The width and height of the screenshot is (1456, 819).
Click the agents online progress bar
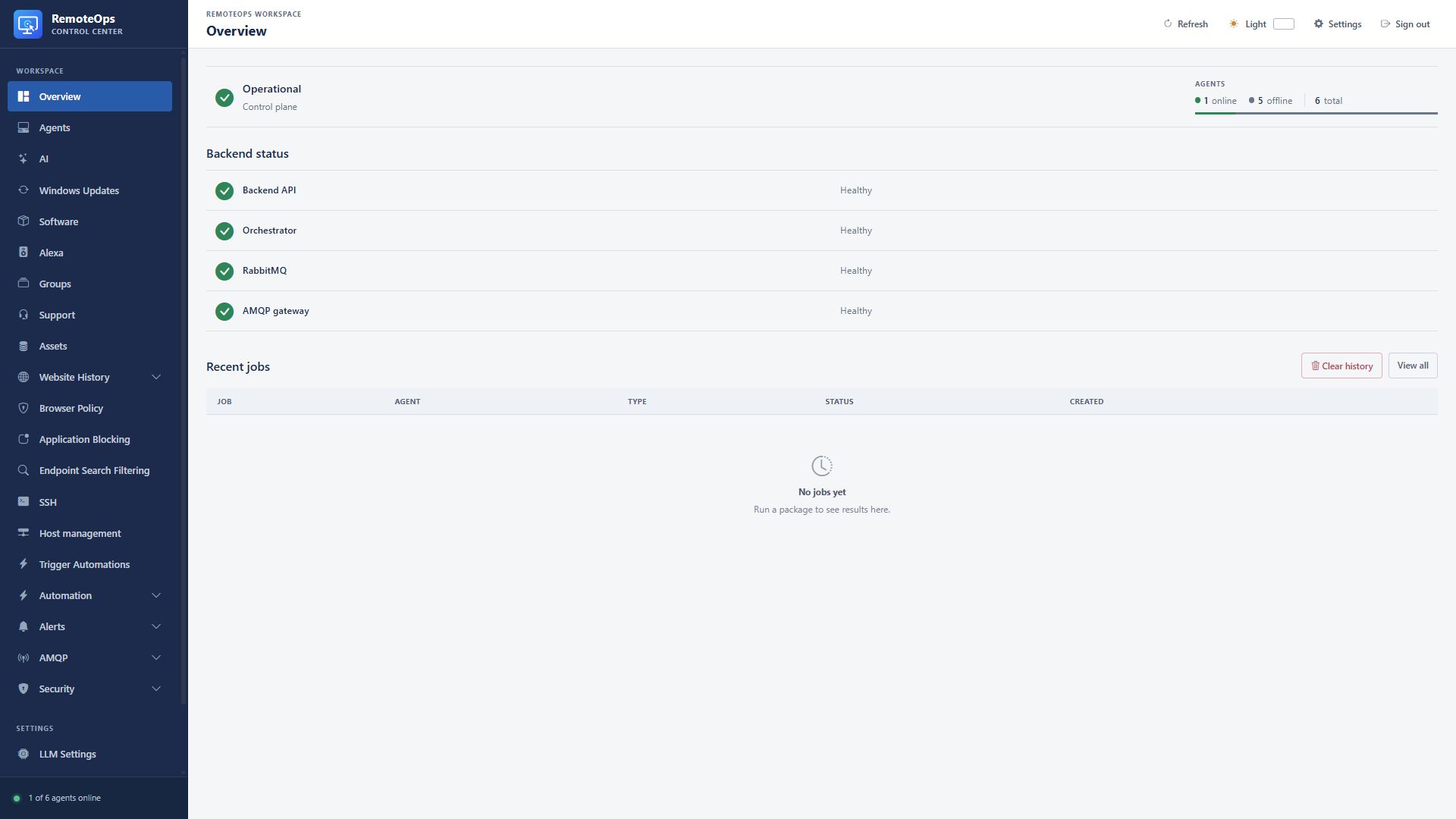point(1316,113)
